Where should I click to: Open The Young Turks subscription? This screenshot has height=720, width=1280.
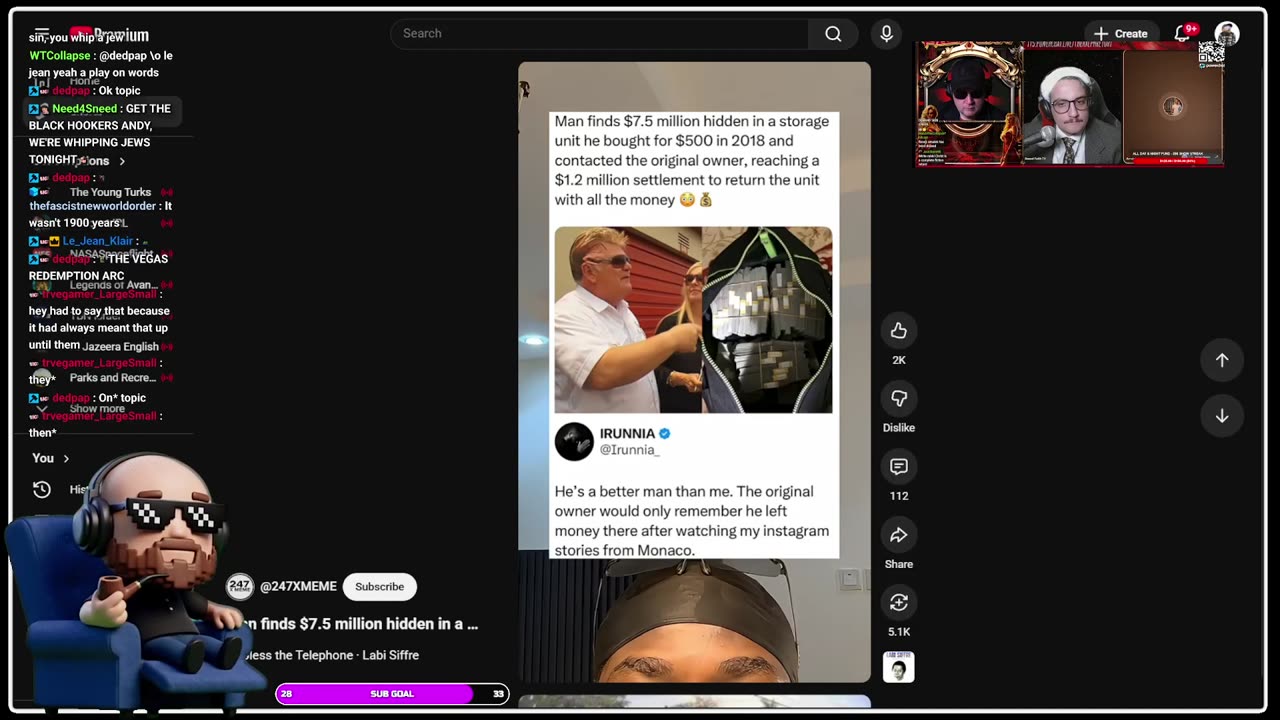click(110, 192)
